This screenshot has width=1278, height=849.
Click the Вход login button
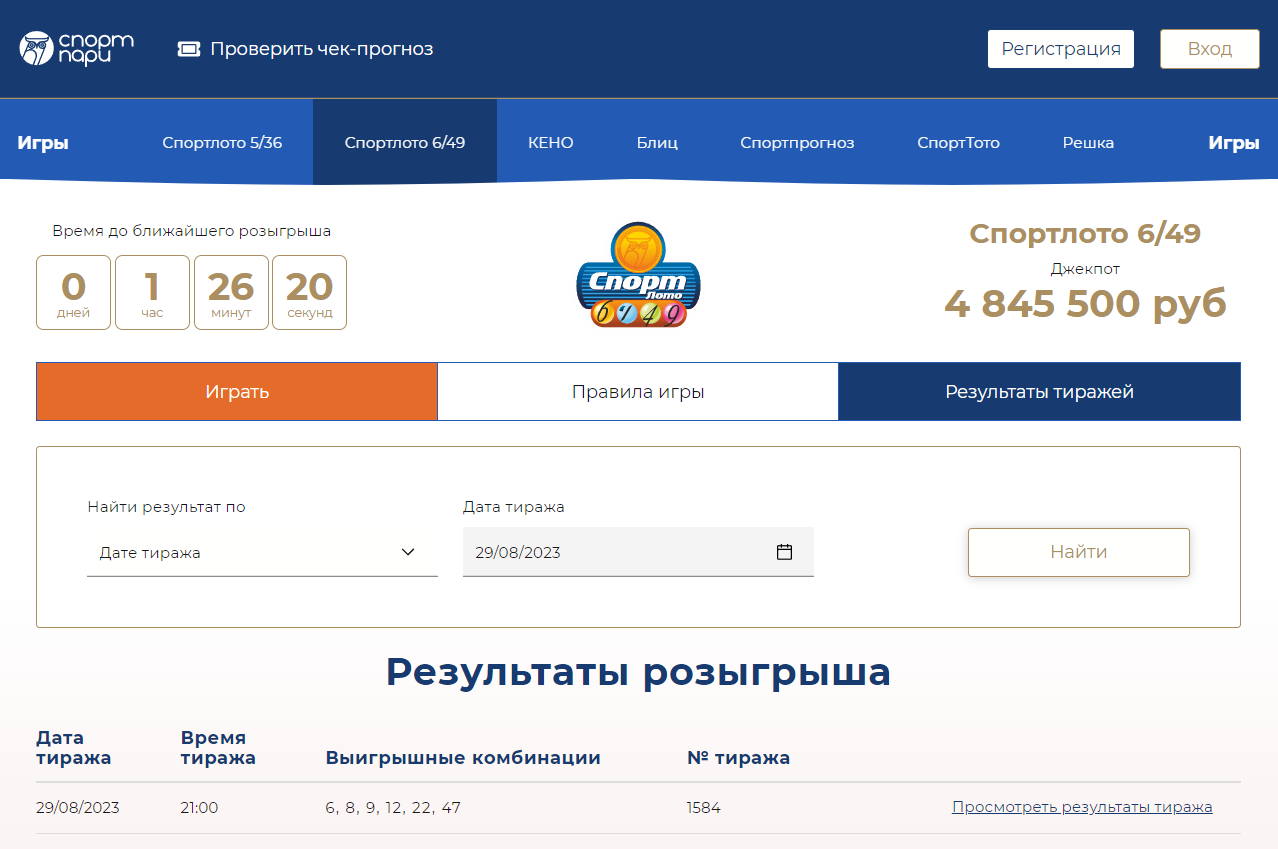1209,49
